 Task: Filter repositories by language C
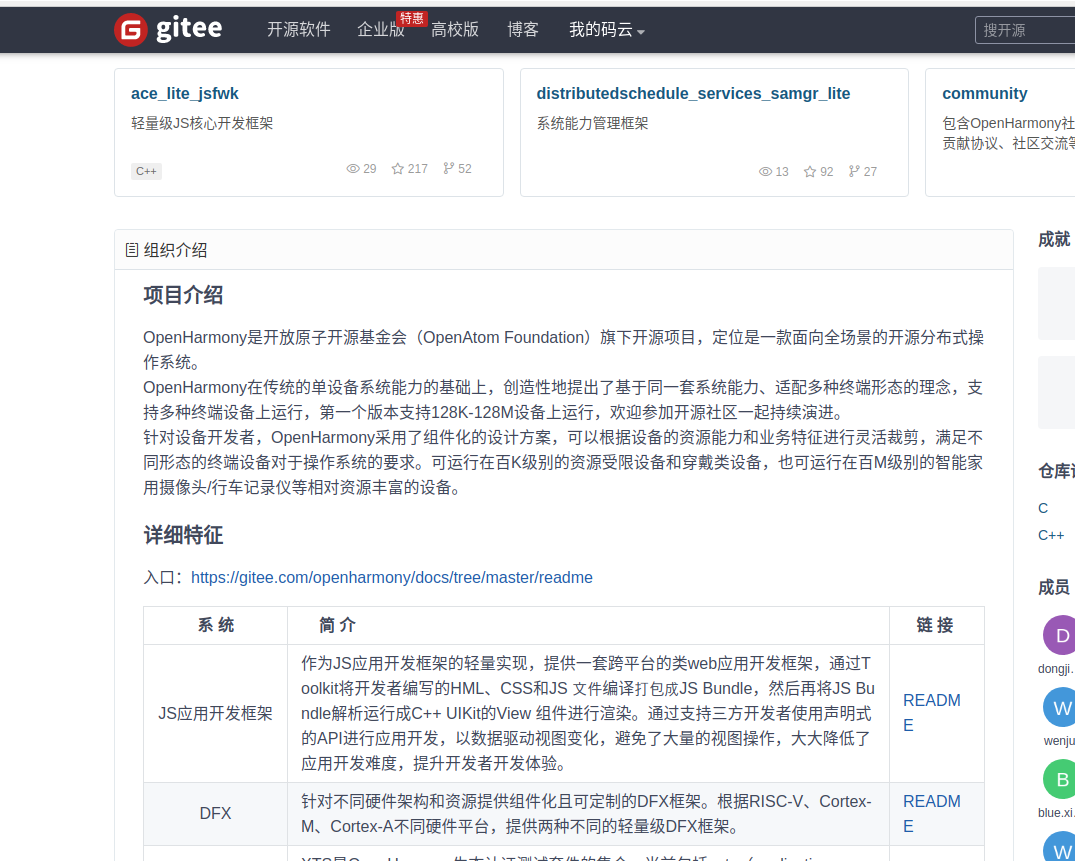[1043, 508]
